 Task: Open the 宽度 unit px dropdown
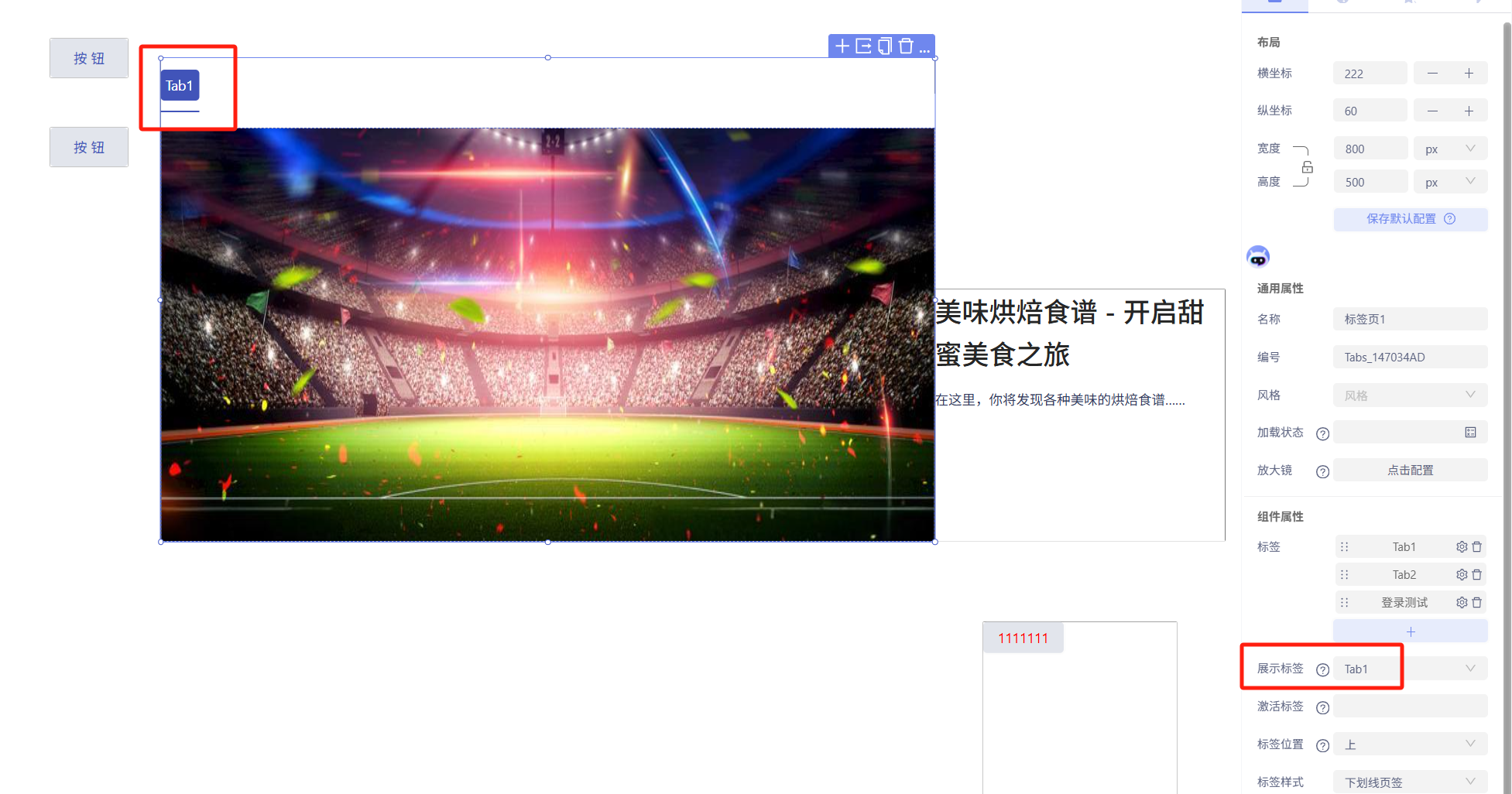(x=1451, y=149)
